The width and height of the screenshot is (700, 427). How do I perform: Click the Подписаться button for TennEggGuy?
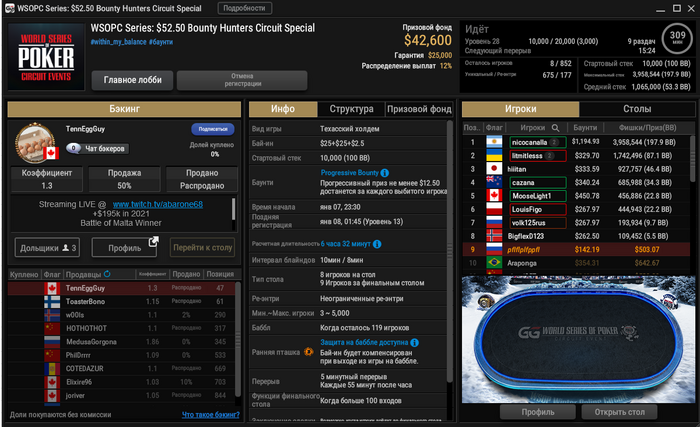(213, 129)
